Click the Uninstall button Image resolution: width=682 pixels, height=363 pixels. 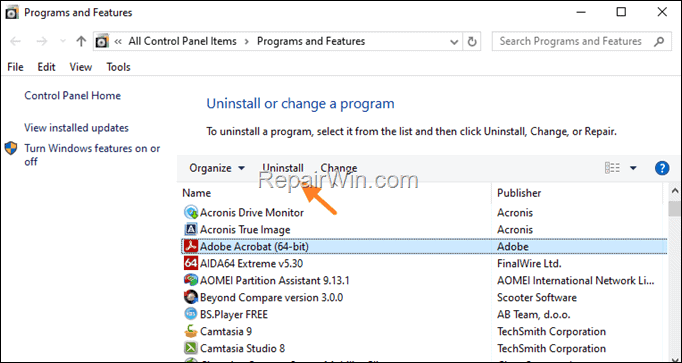pyautogui.click(x=283, y=168)
